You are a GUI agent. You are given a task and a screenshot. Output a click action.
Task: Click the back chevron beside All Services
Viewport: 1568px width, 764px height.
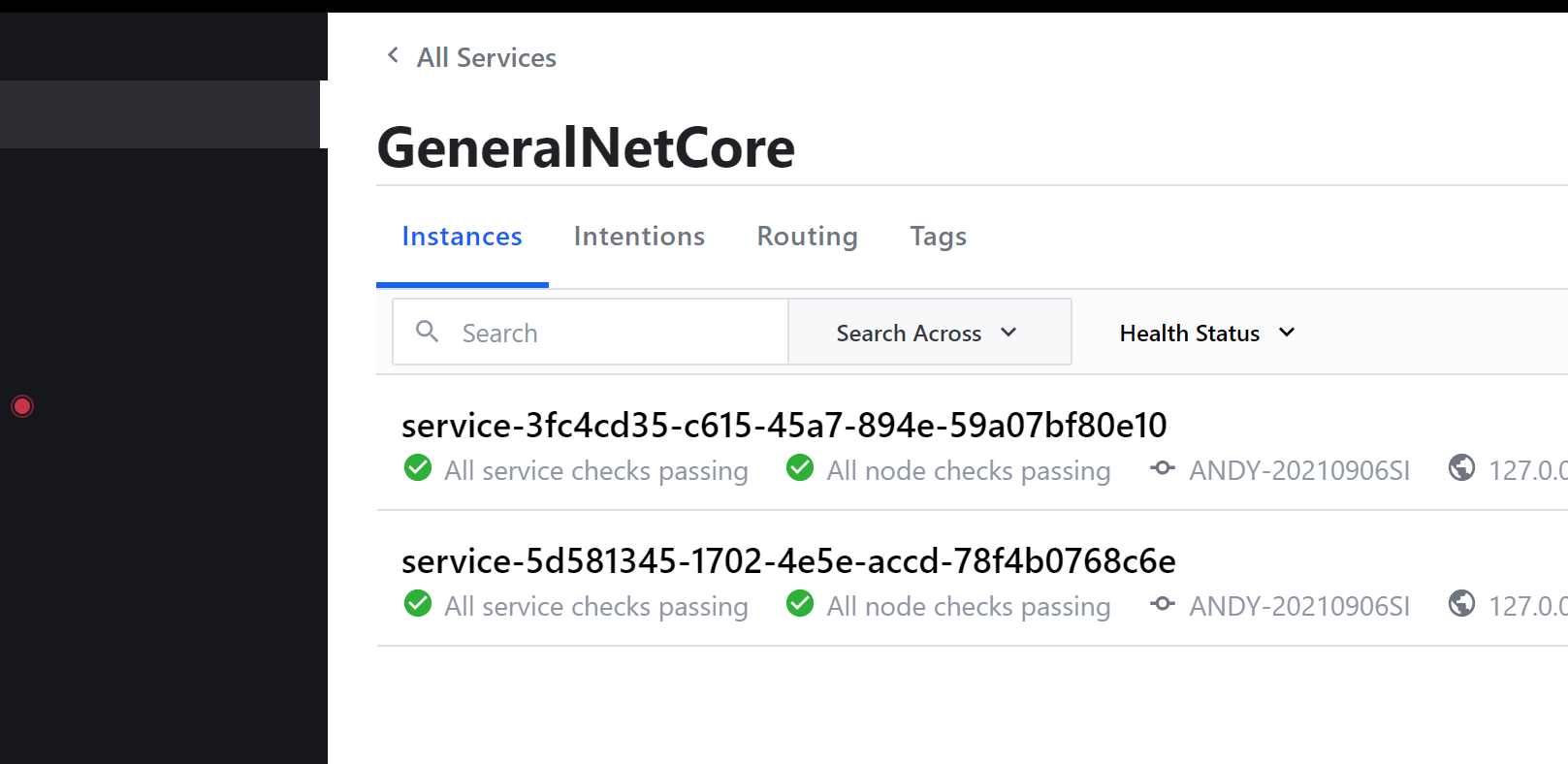393,55
